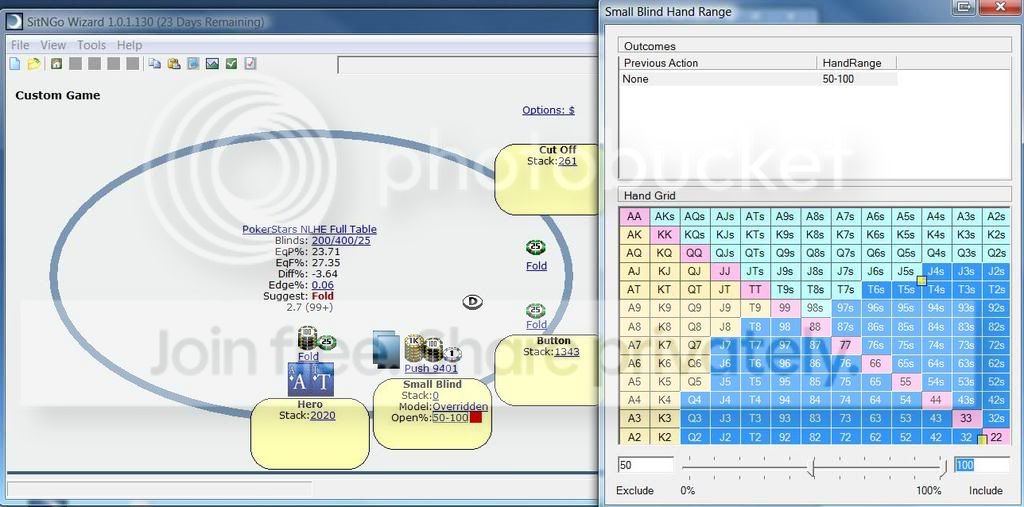Click the Hero's posted chips above Fold

316,338
